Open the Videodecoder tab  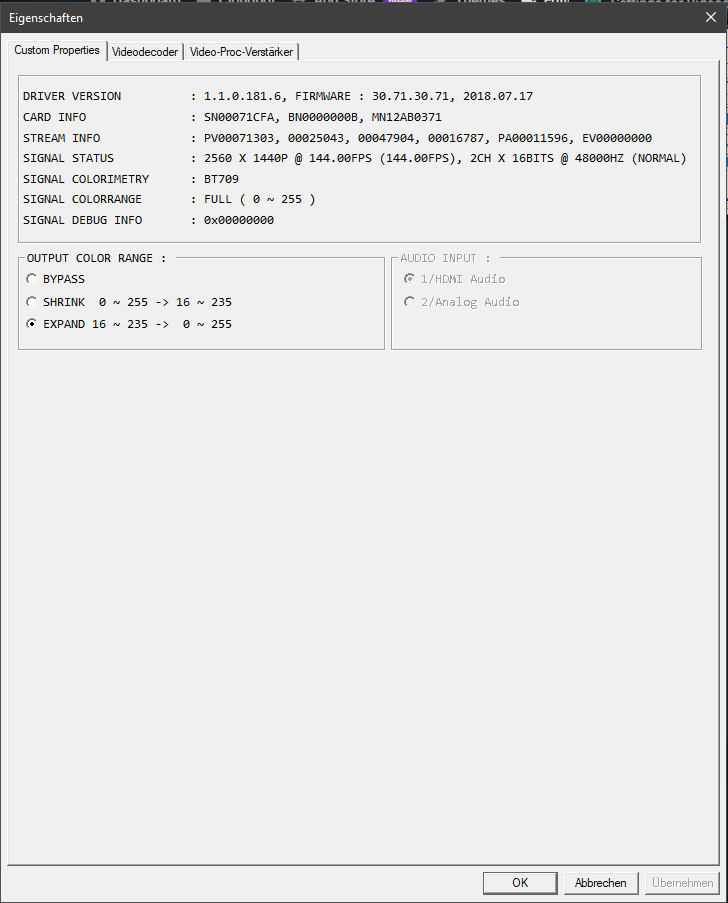pos(145,51)
